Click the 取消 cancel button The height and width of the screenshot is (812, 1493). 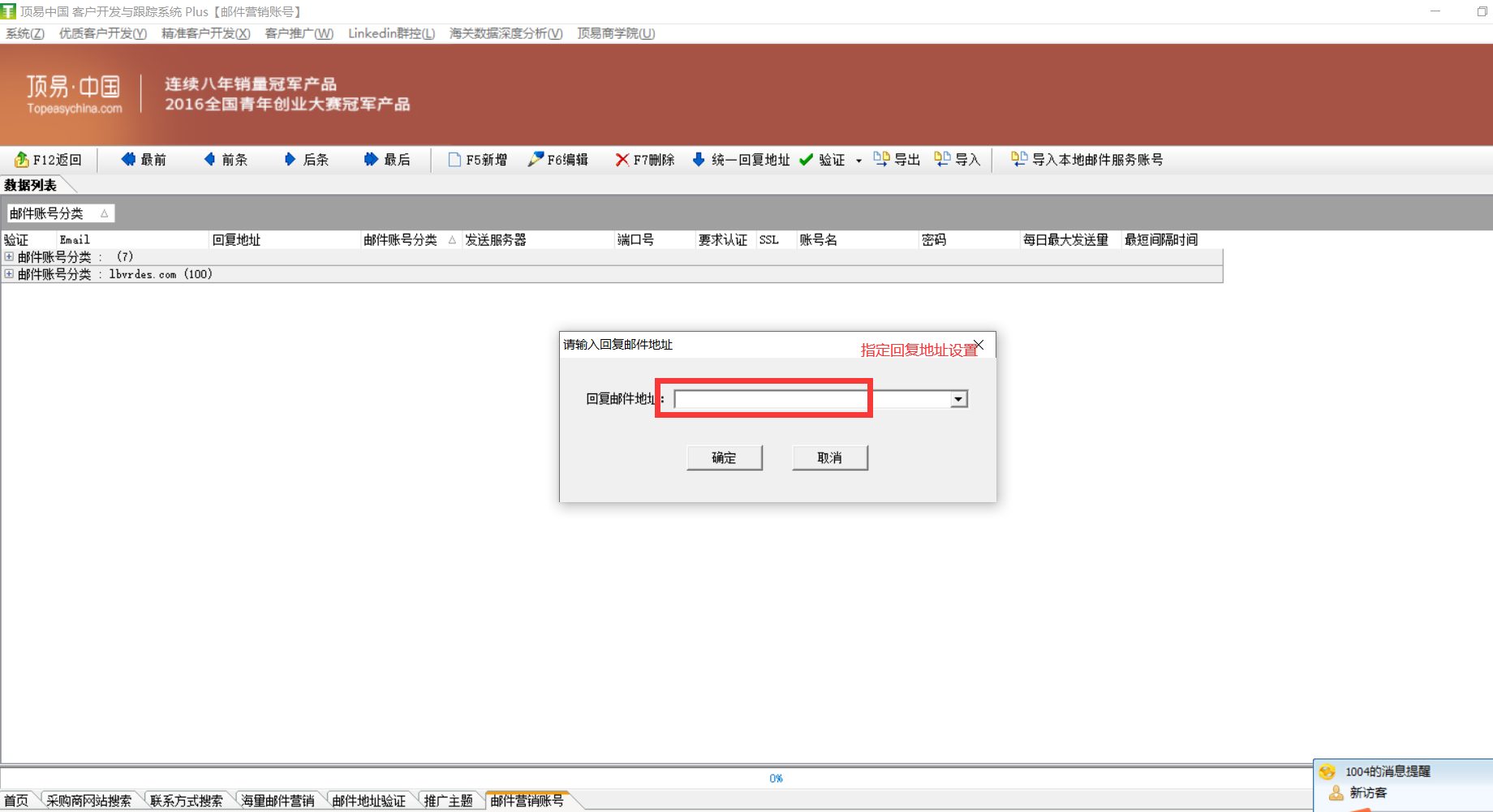(x=829, y=457)
